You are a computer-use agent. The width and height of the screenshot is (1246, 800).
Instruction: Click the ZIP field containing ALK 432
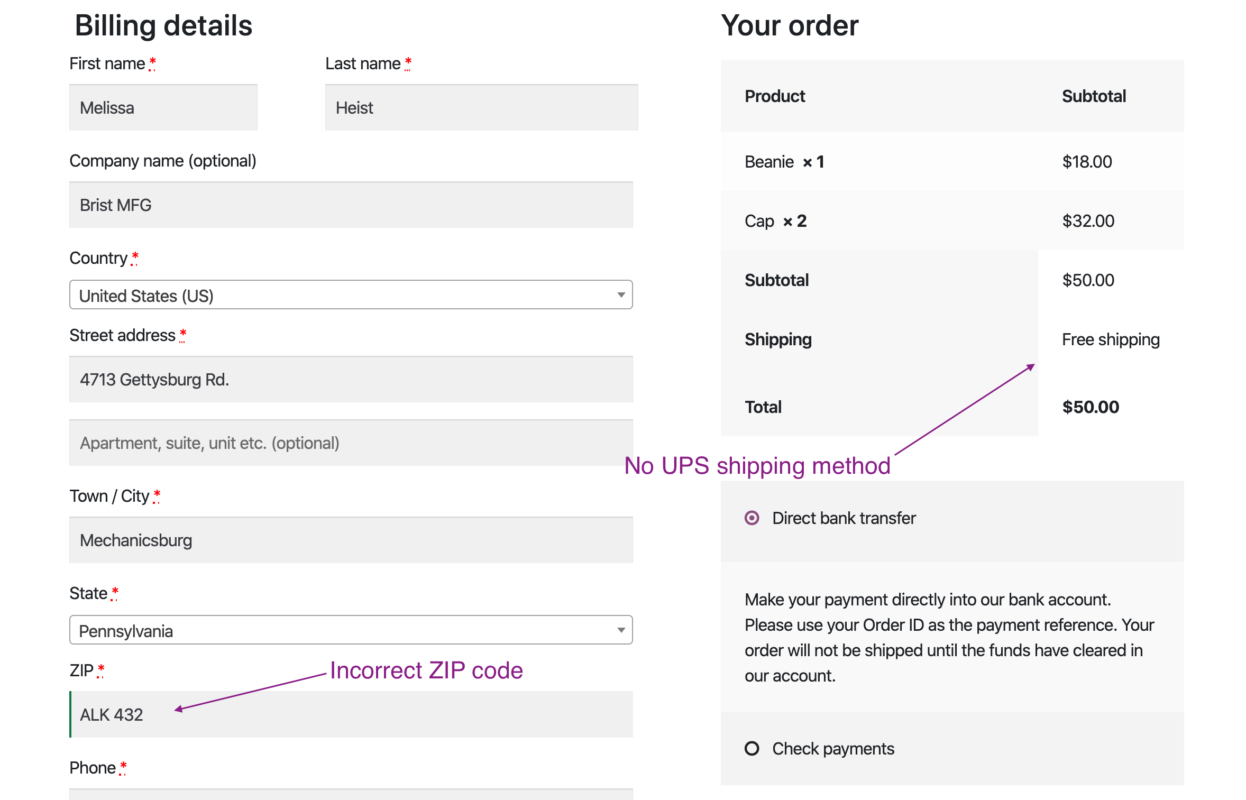pos(350,714)
